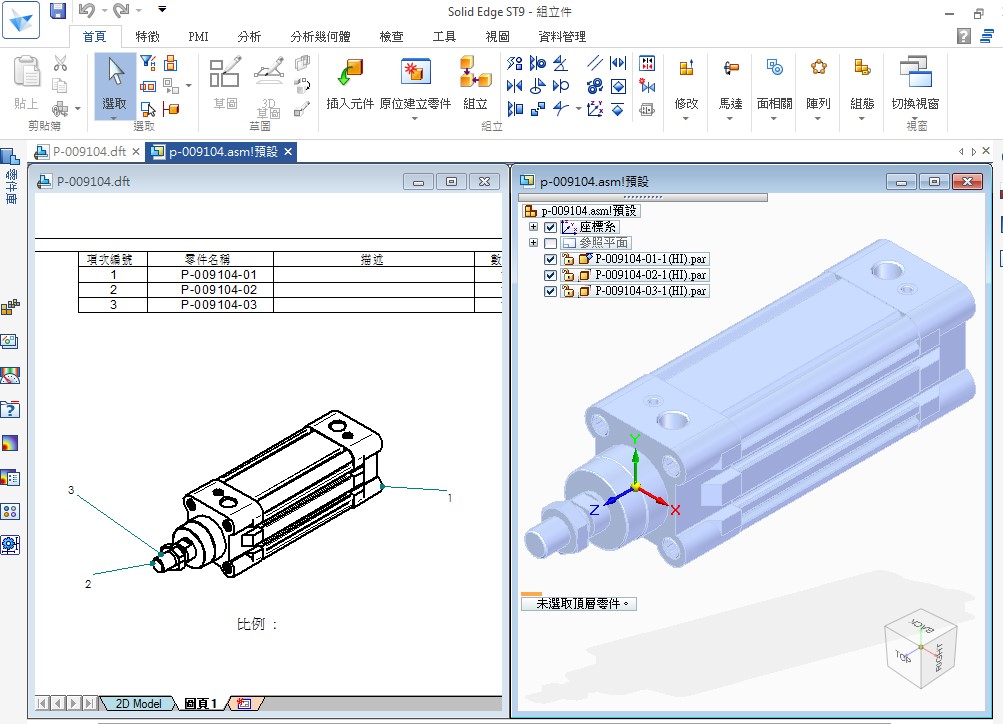The image size is (1003, 724).
Task: Uncheck the P-009104-01-1(HI).par checkbox
Action: coord(550,259)
